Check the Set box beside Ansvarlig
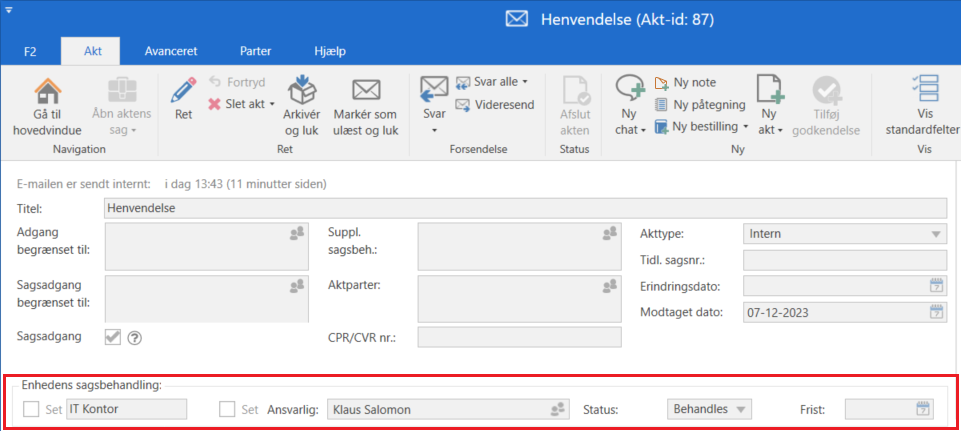Screen dimensions: 961x431 tap(228, 408)
